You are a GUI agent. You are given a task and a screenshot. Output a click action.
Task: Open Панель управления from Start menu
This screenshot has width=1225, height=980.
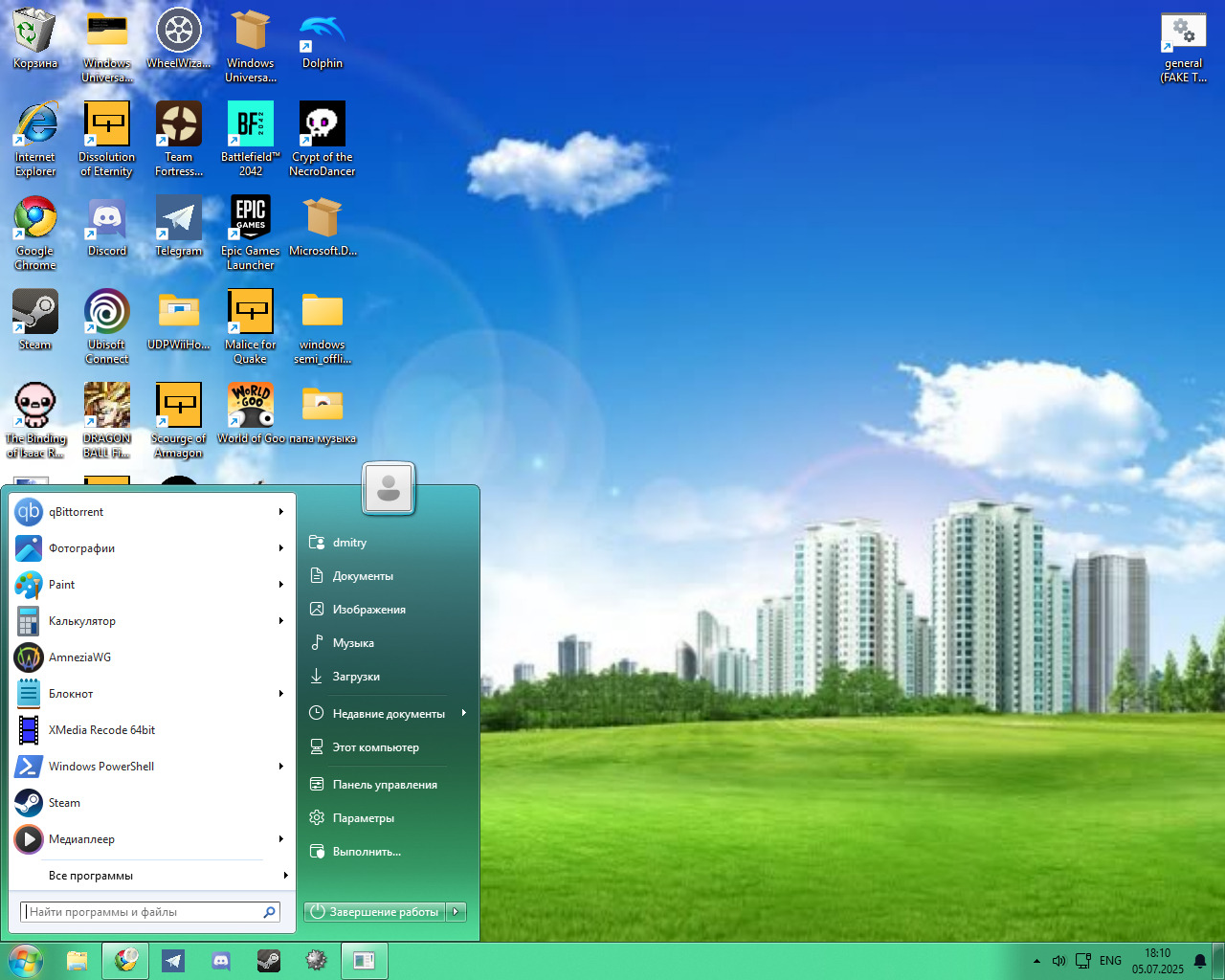tap(384, 785)
